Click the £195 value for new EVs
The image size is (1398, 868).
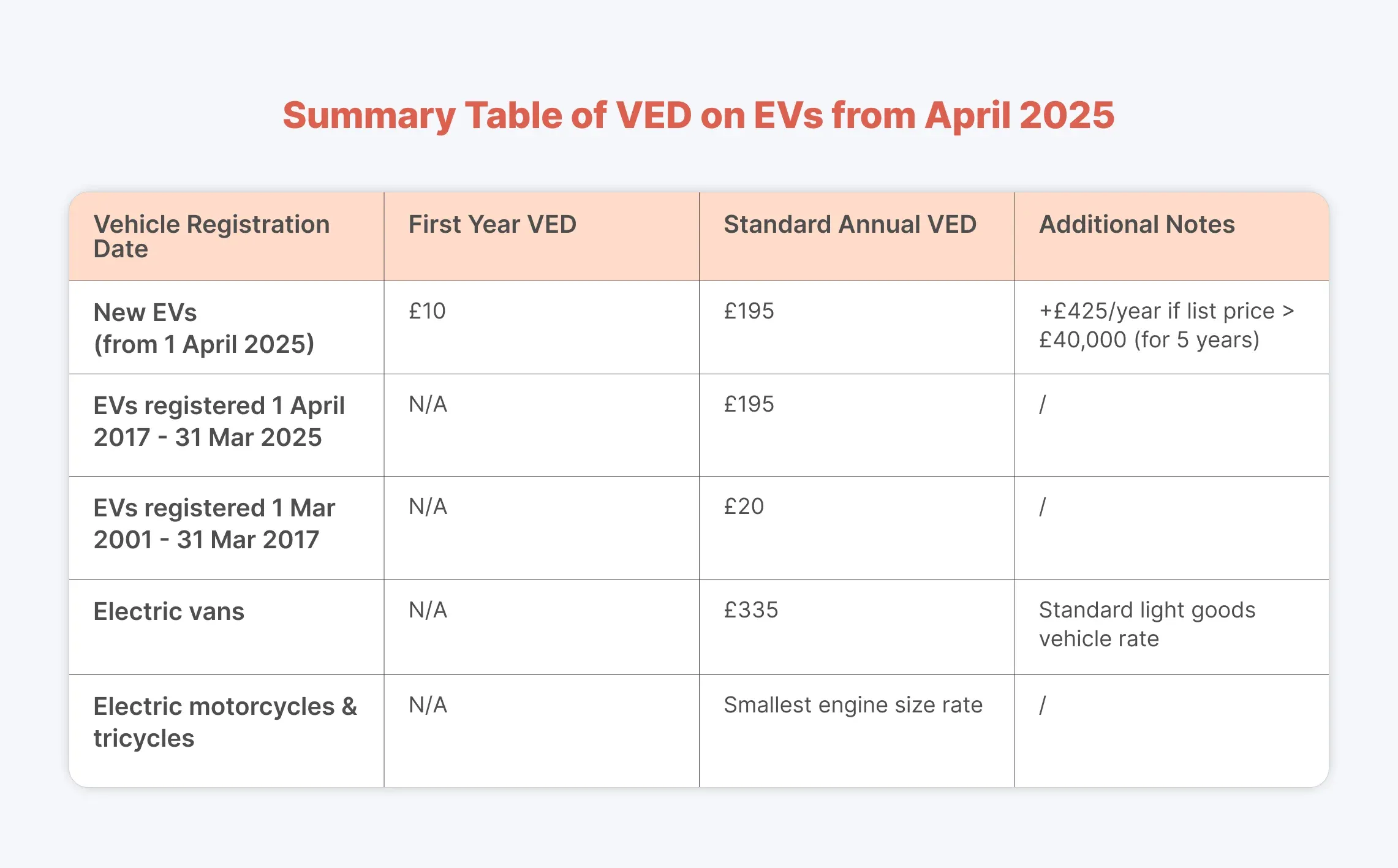click(749, 311)
